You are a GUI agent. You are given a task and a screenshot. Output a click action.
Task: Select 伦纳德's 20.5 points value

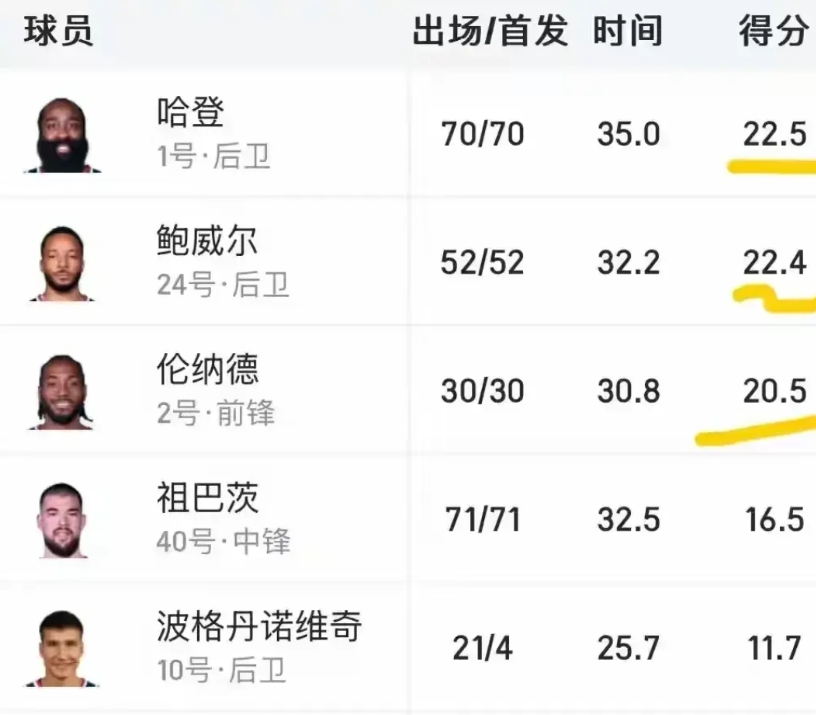point(775,391)
